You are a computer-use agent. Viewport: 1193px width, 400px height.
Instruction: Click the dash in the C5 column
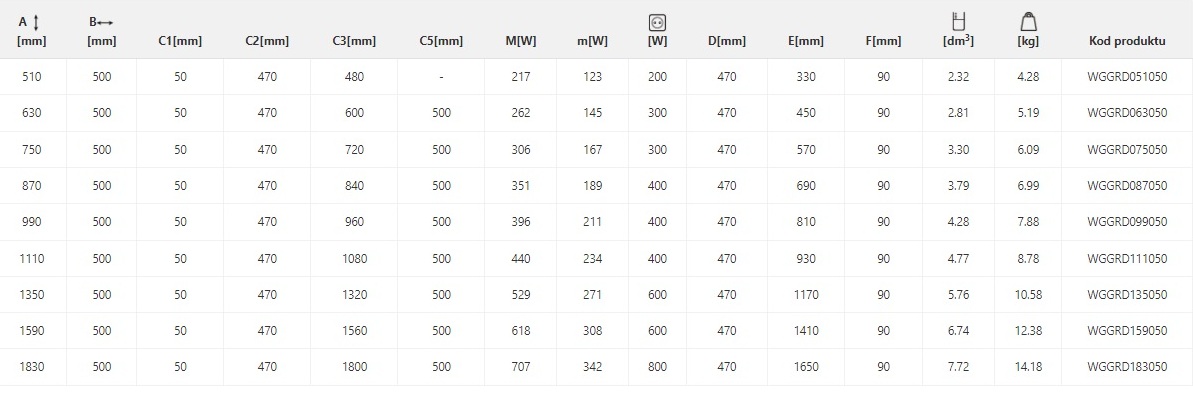tap(441, 76)
